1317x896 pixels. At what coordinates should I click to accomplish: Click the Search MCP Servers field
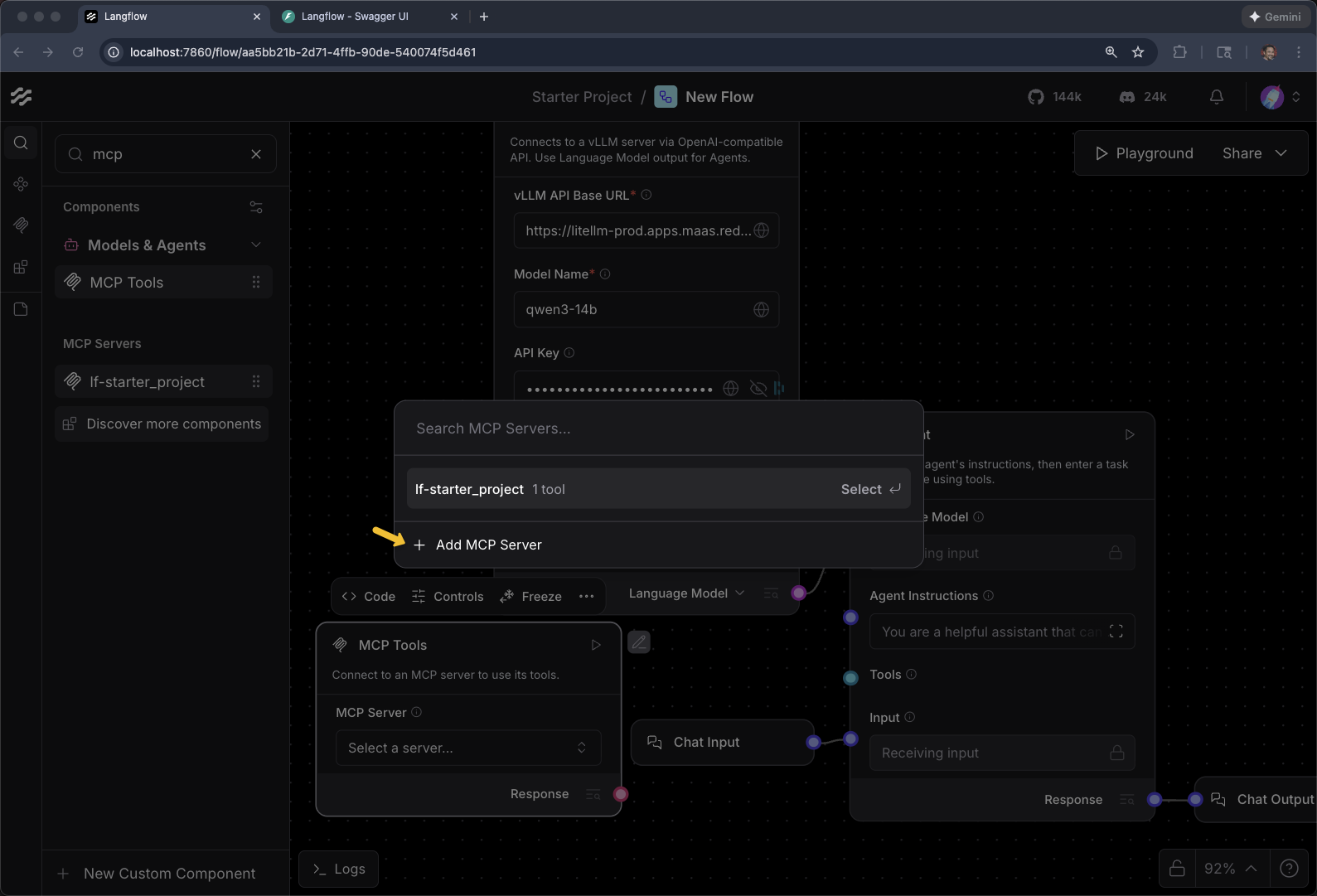(658, 429)
